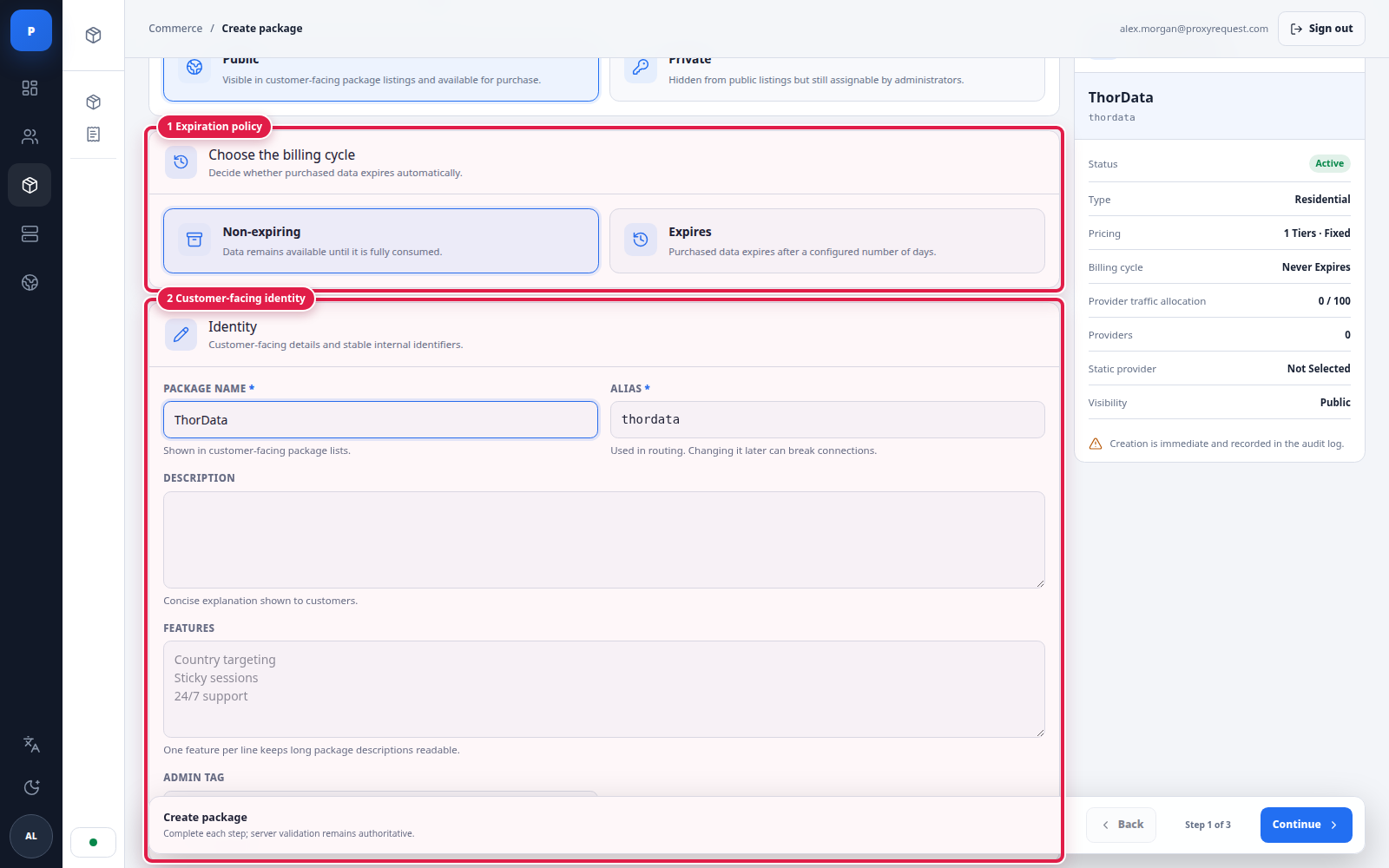Click the Residential type value
This screenshot has height=868, width=1389.
tap(1322, 200)
